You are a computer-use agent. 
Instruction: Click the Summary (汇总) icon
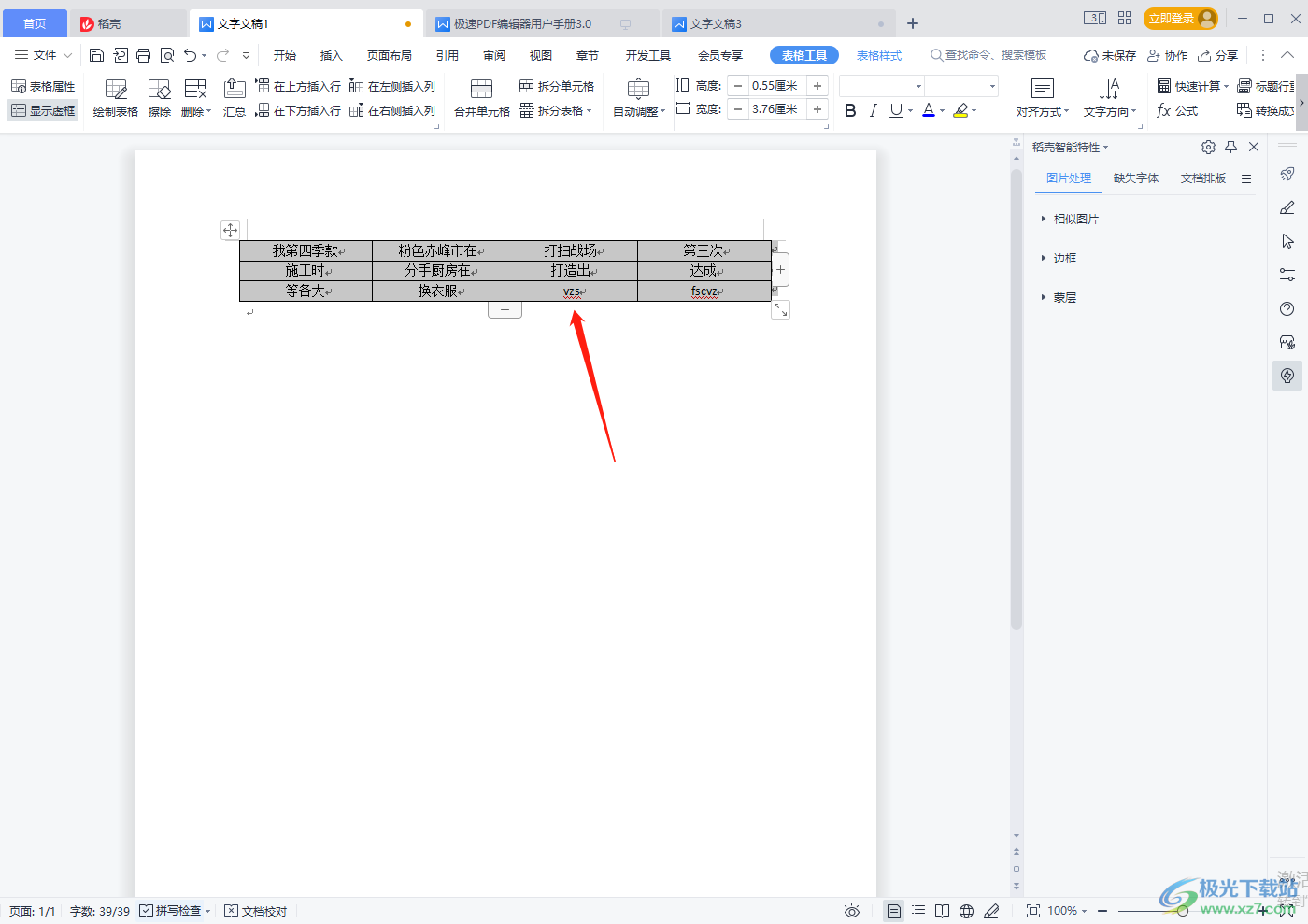click(235, 98)
